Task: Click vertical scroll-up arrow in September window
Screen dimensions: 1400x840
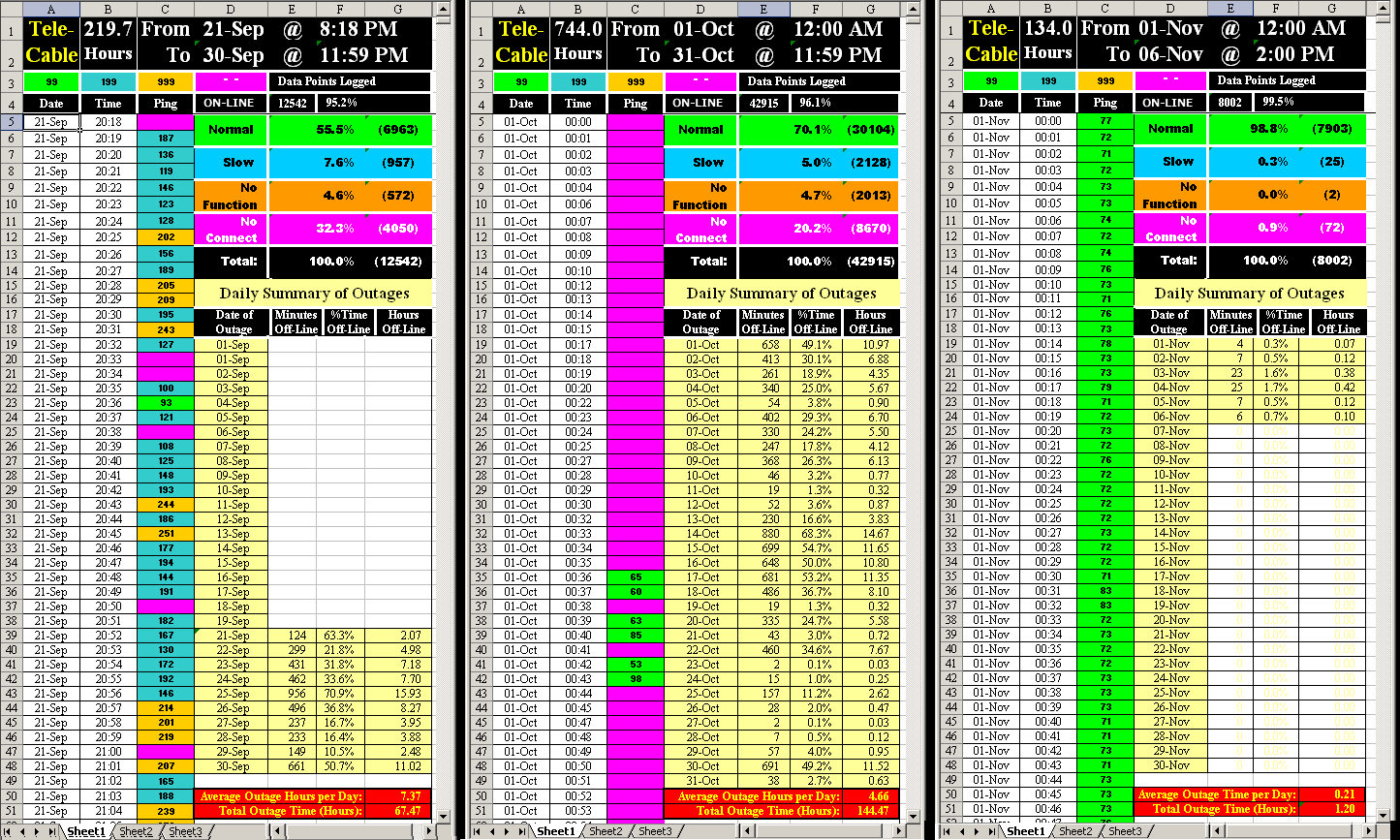Action: (x=443, y=9)
